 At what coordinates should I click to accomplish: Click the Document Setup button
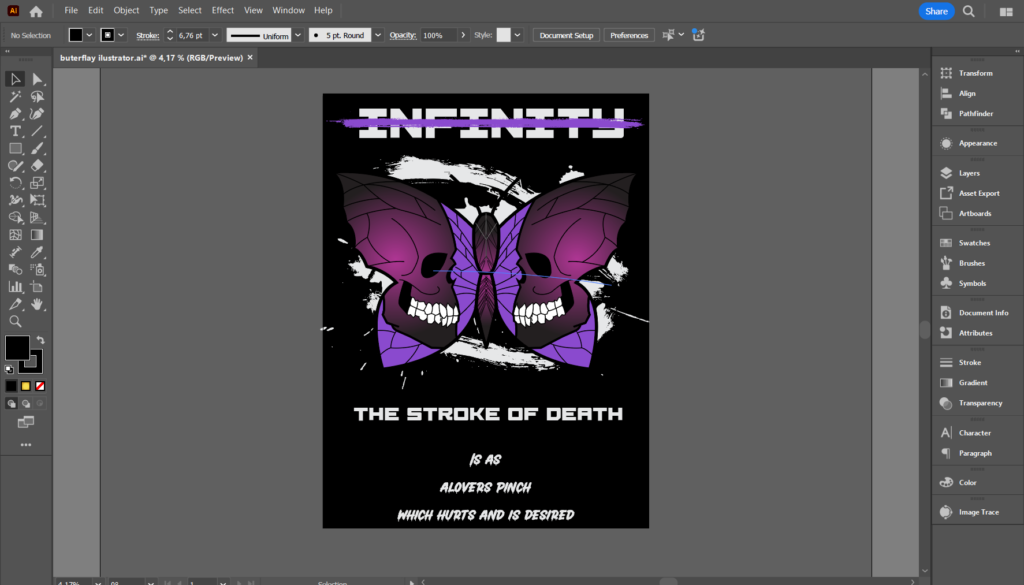tap(566, 35)
